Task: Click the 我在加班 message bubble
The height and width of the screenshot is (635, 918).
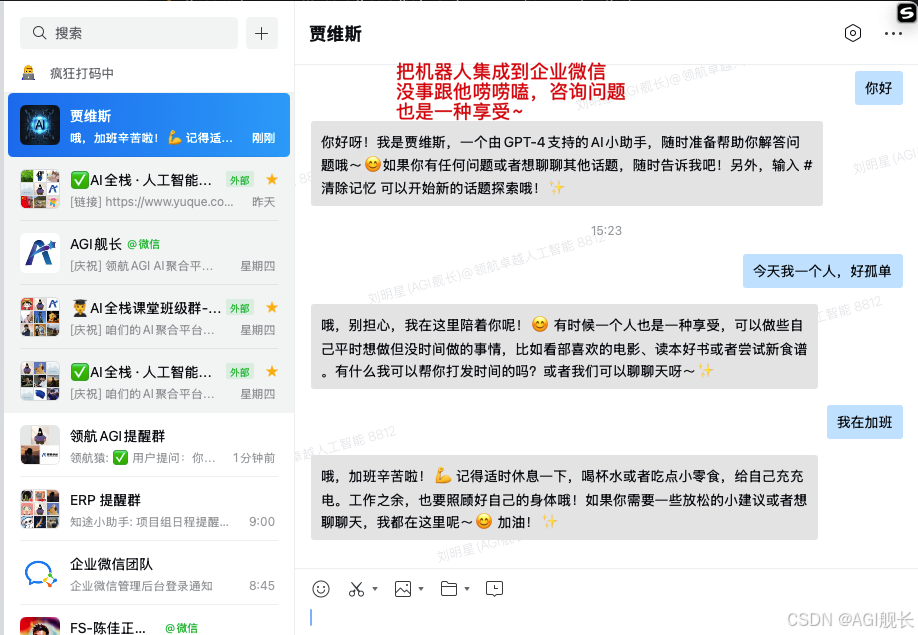Action: pos(864,422)
